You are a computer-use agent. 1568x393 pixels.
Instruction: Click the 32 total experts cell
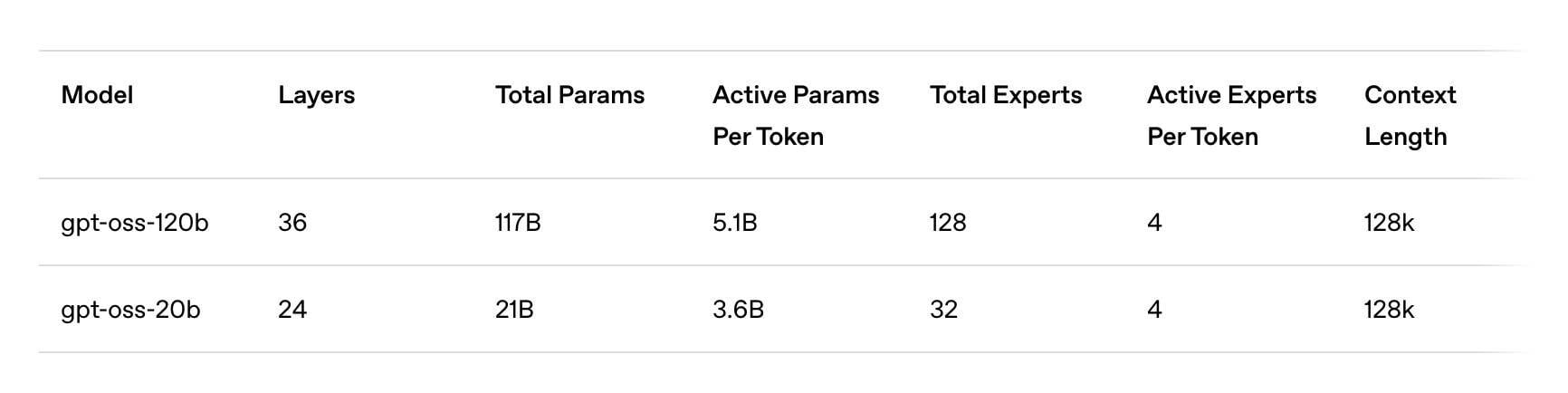pyautogui.click(x=943, y=310)
